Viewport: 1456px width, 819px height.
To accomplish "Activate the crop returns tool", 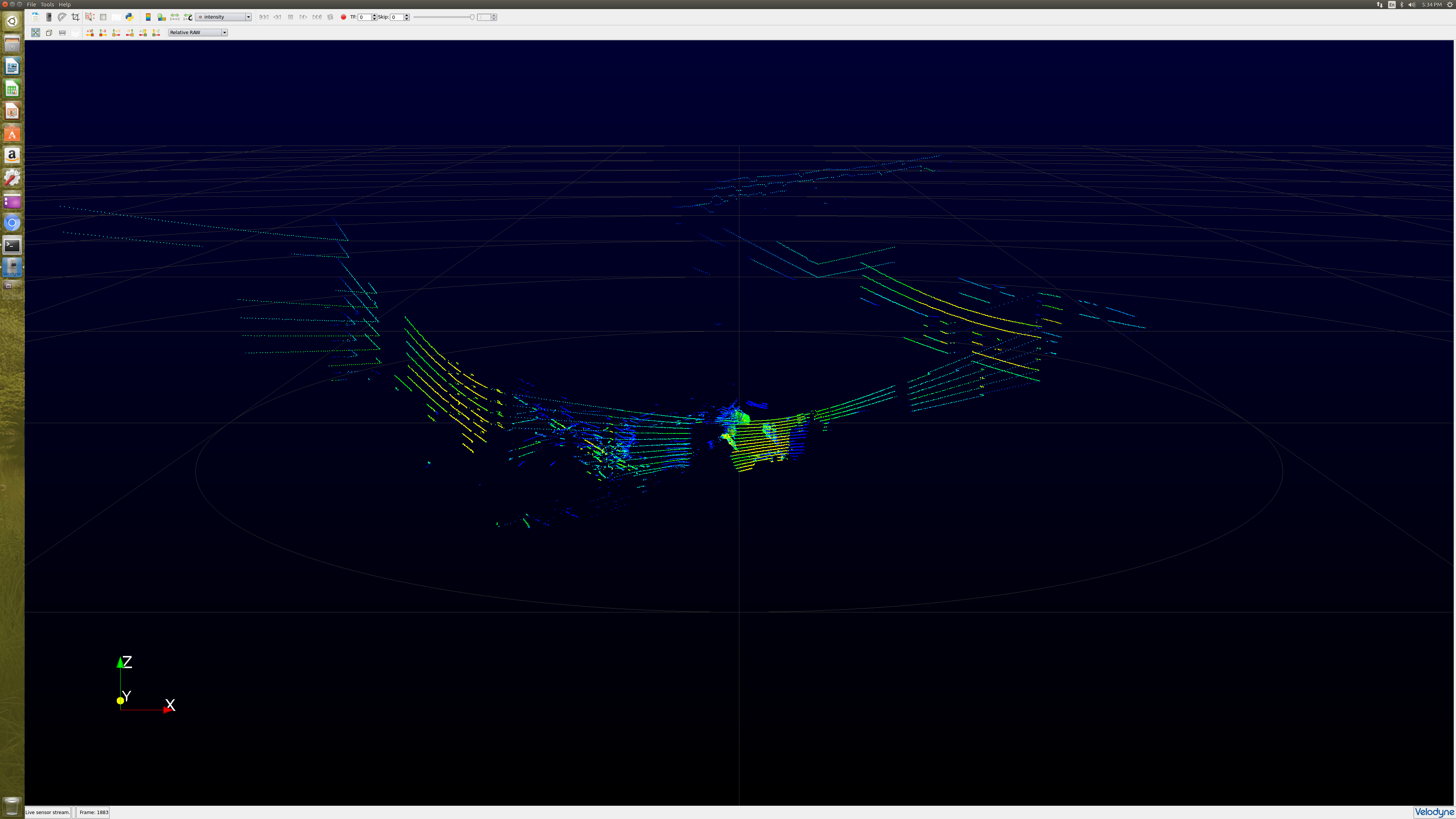I will (76, 17).
